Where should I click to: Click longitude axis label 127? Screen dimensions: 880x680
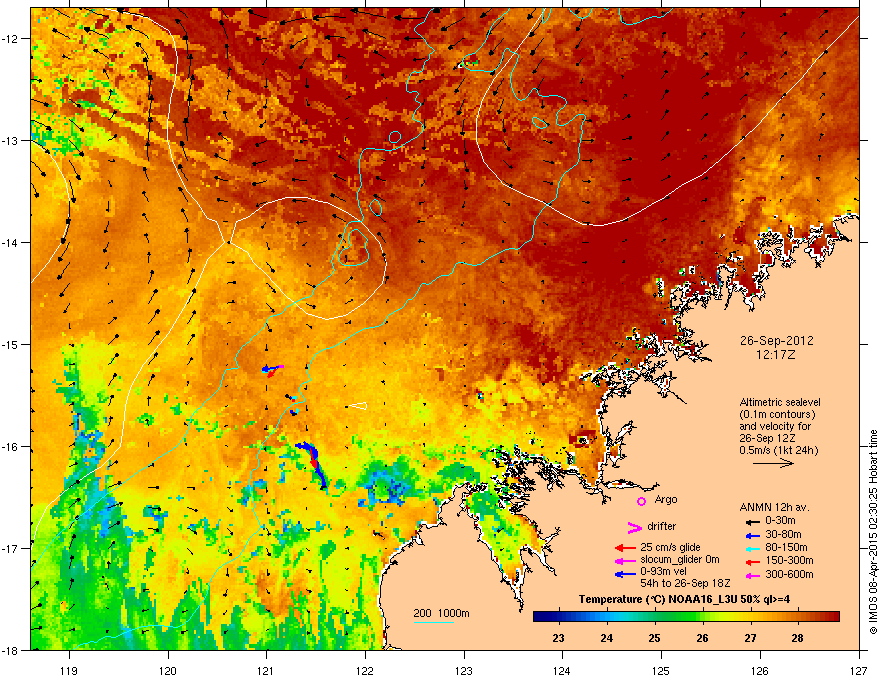coord(858,670)
